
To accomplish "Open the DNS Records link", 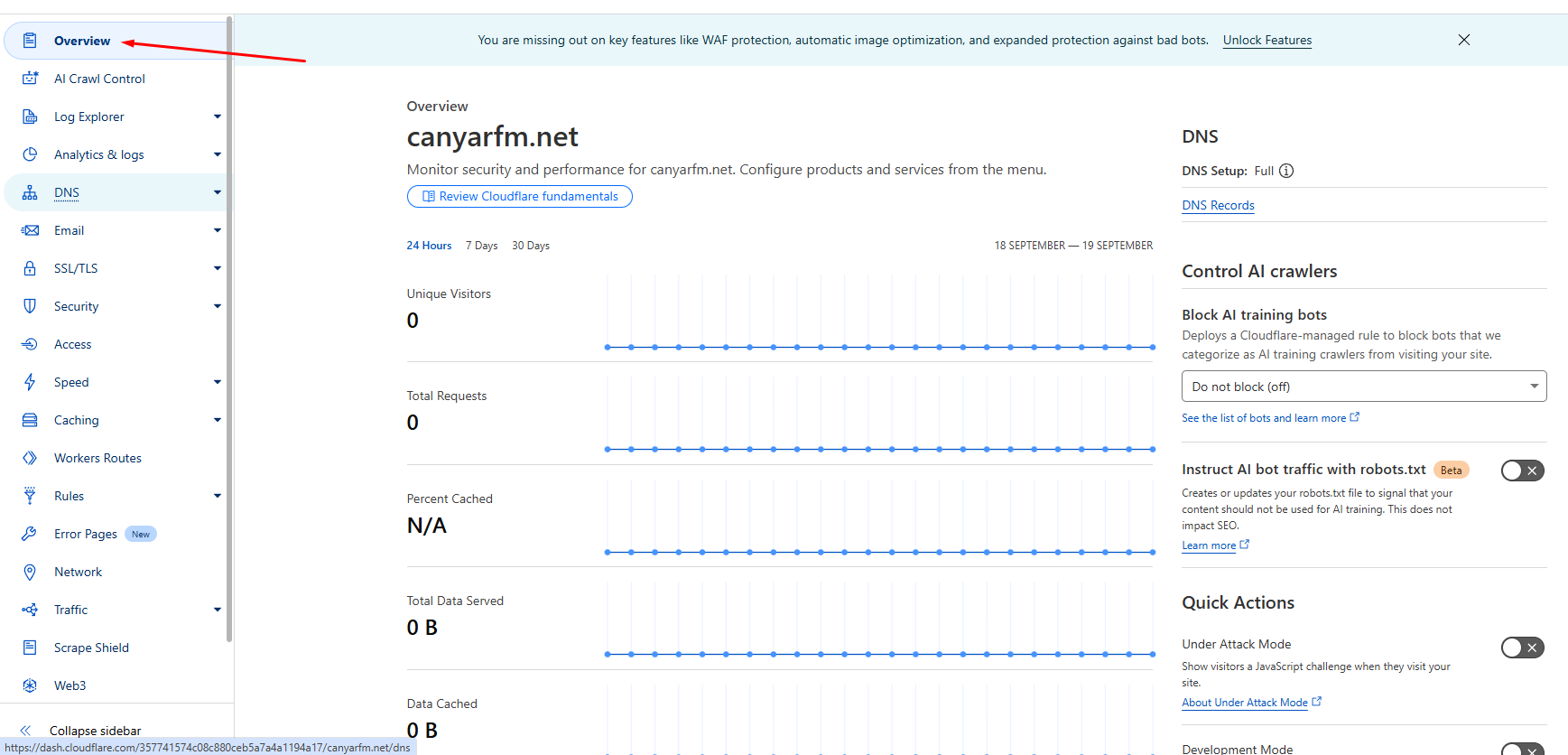I will click(1218, 205).
